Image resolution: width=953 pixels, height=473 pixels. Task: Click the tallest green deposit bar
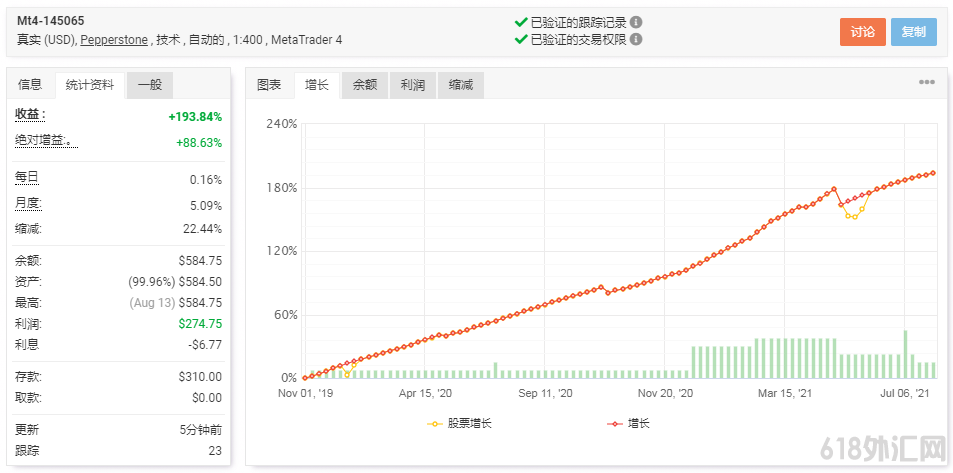(x=906, y=354)
